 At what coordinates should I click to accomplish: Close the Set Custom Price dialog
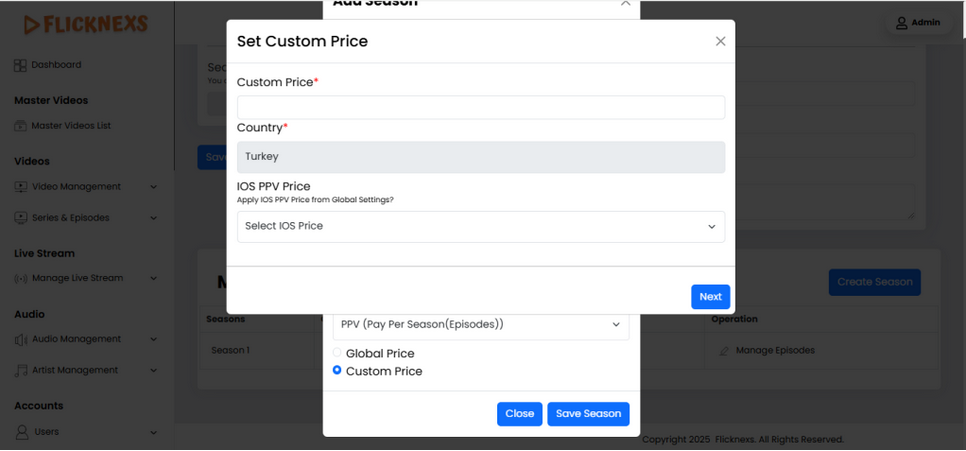[x=720, y=42]
